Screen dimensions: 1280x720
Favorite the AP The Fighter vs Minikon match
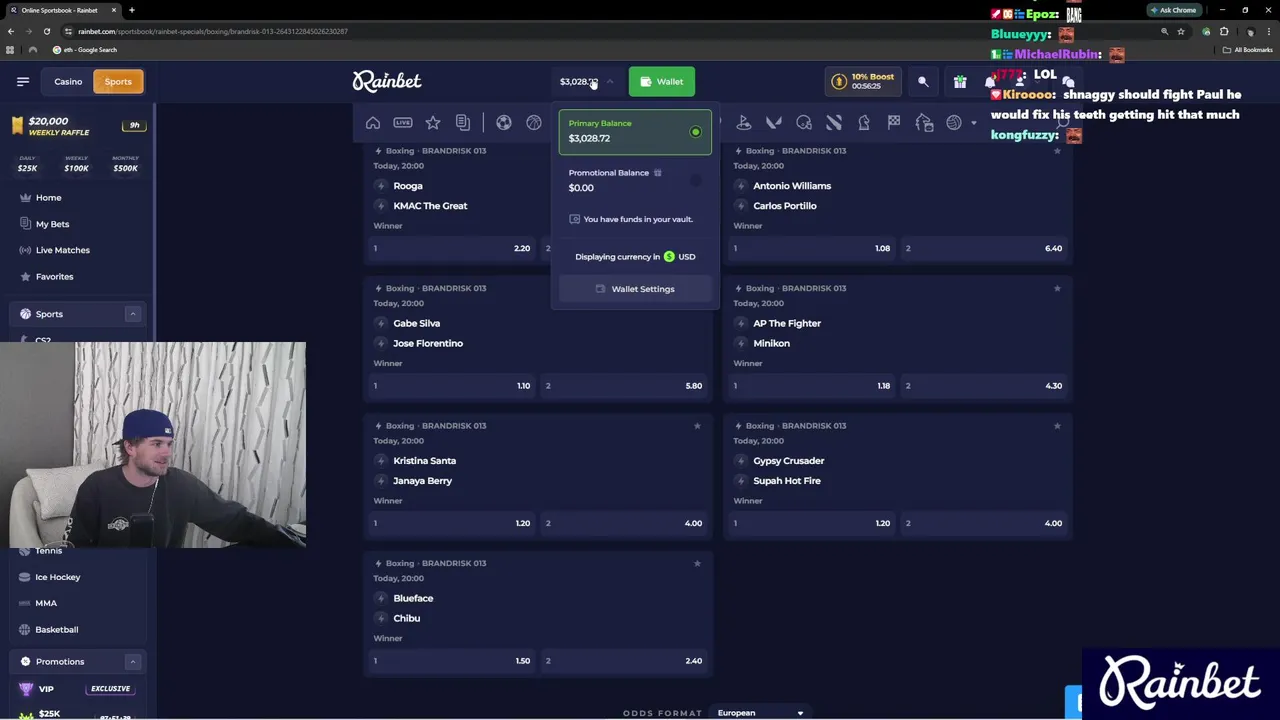click(x=1057, y=288)
